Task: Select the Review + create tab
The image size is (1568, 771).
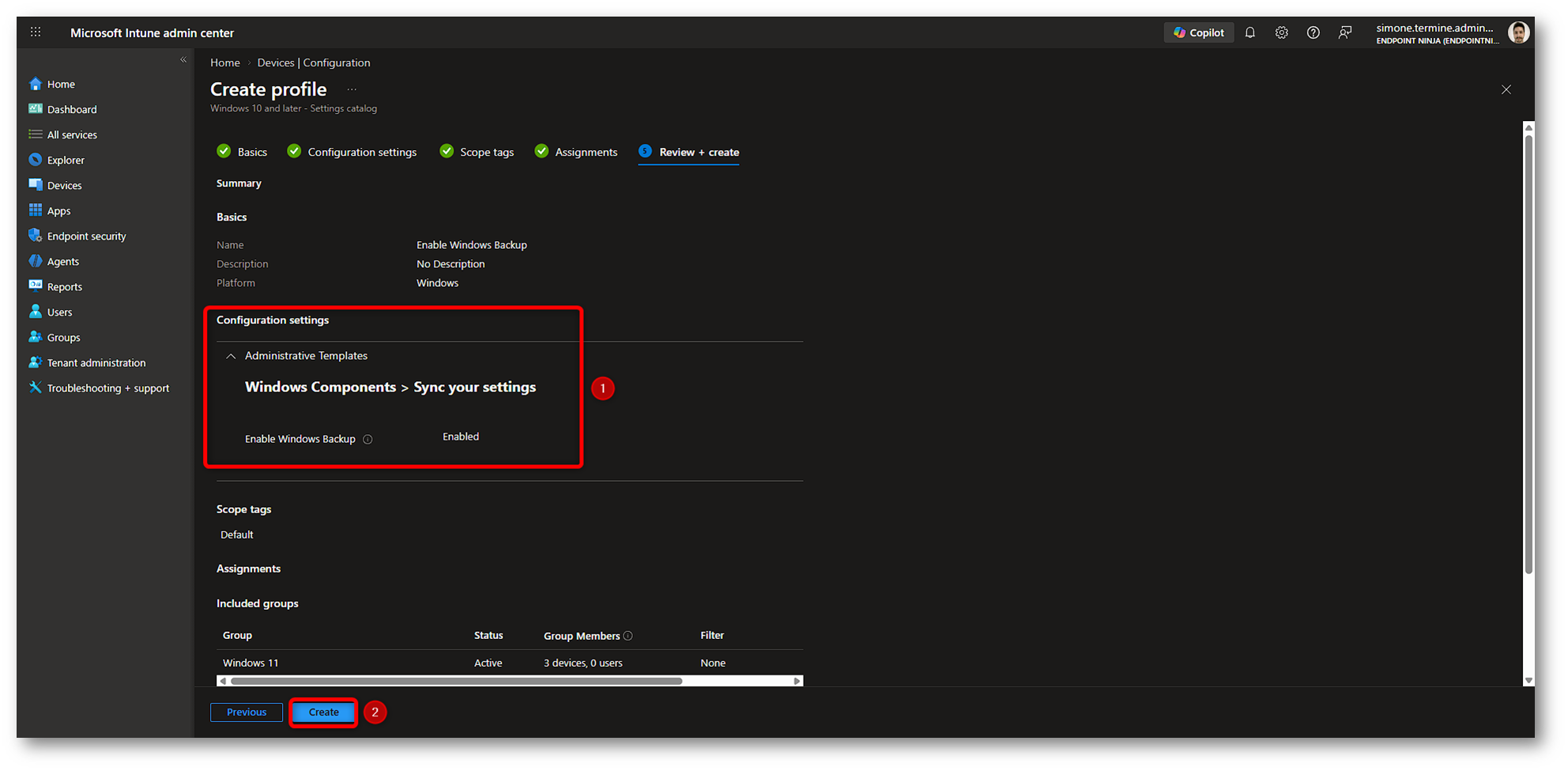Action: (689, 152)
